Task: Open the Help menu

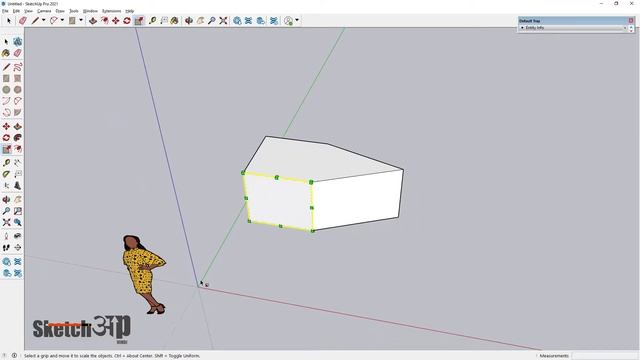Action: click(129, 11)
